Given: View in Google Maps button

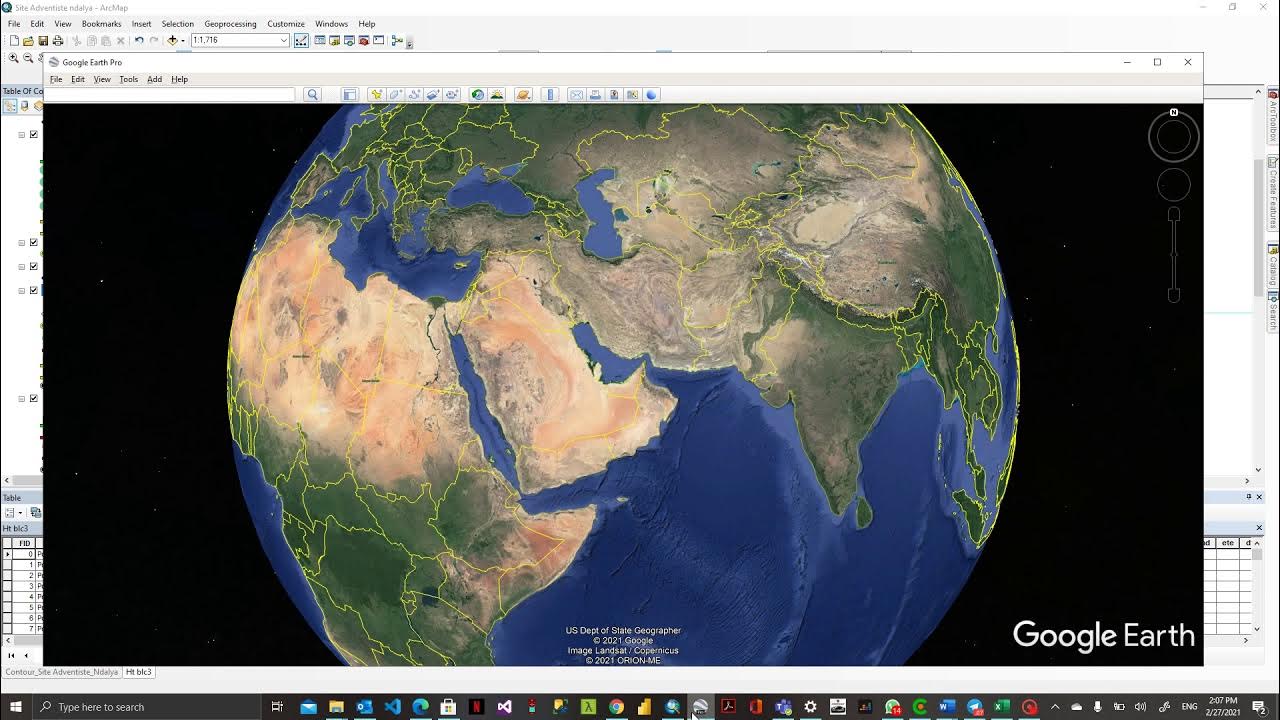Looking at the screenshot, I should [632, 95].
